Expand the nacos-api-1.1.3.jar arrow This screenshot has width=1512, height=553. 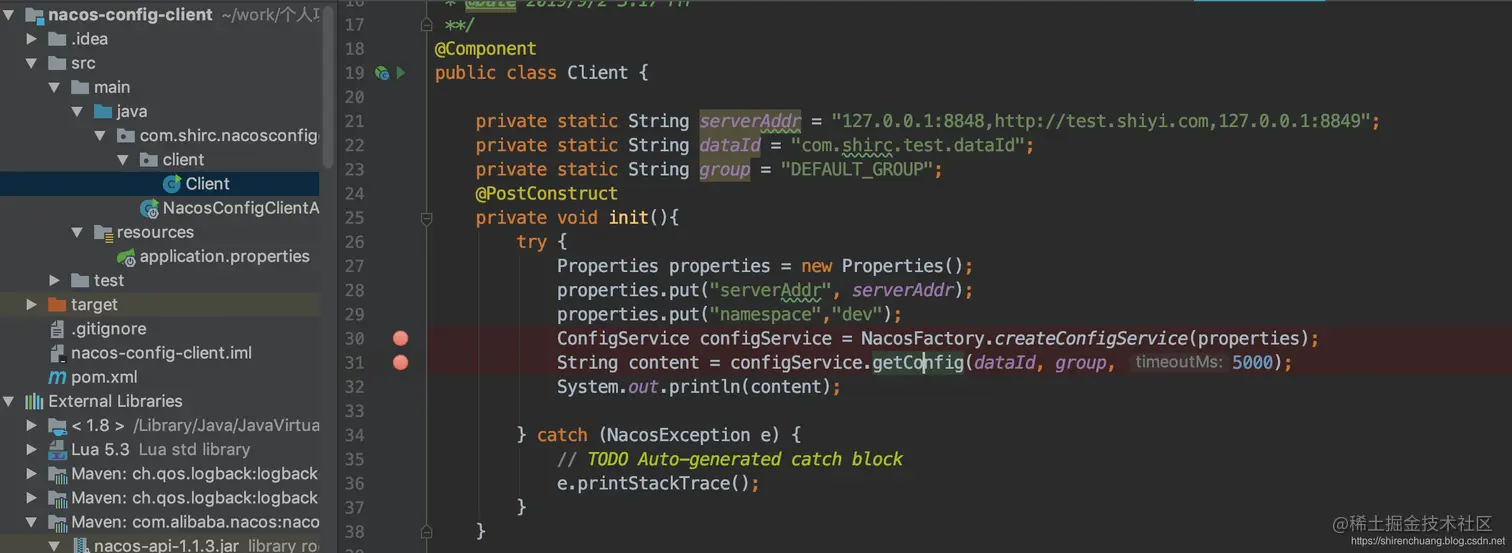[x=55, y=546]
